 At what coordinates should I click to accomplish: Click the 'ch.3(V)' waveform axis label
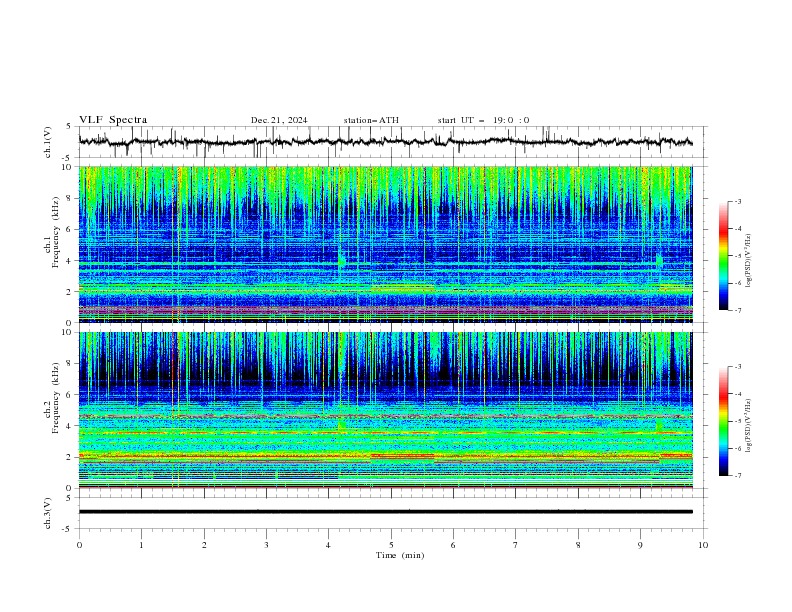click(x=48, y=513)
